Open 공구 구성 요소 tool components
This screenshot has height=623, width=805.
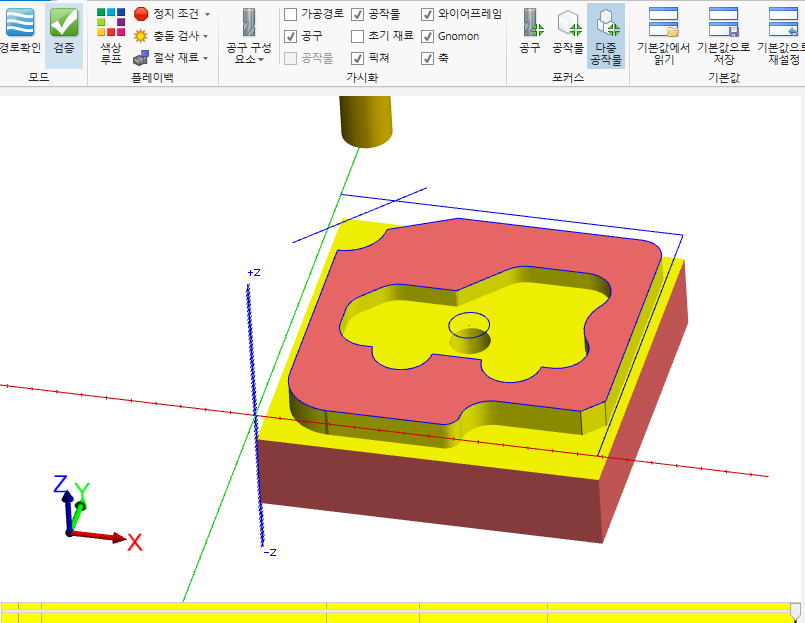[249, 36]
